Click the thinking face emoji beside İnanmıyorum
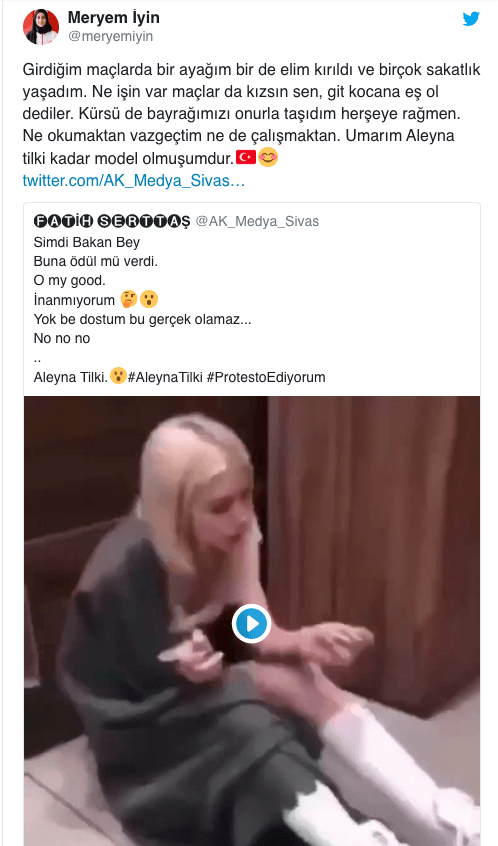Image resolution: width=498 pixels, height=846 pixels. tap(128, 299)
